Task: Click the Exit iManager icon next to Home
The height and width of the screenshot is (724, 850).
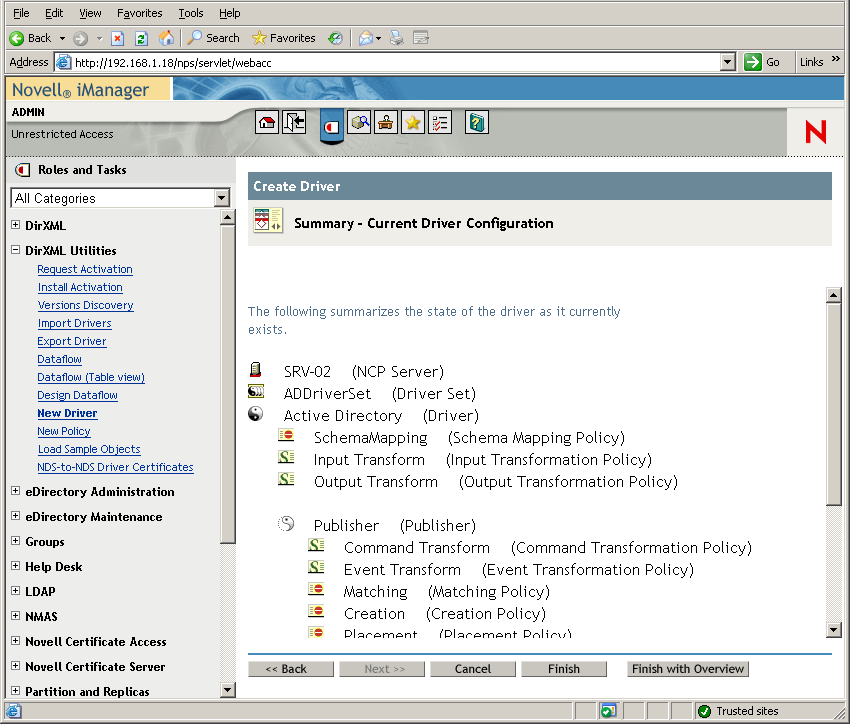Action: pyautogui.click(x=294, y=122)
